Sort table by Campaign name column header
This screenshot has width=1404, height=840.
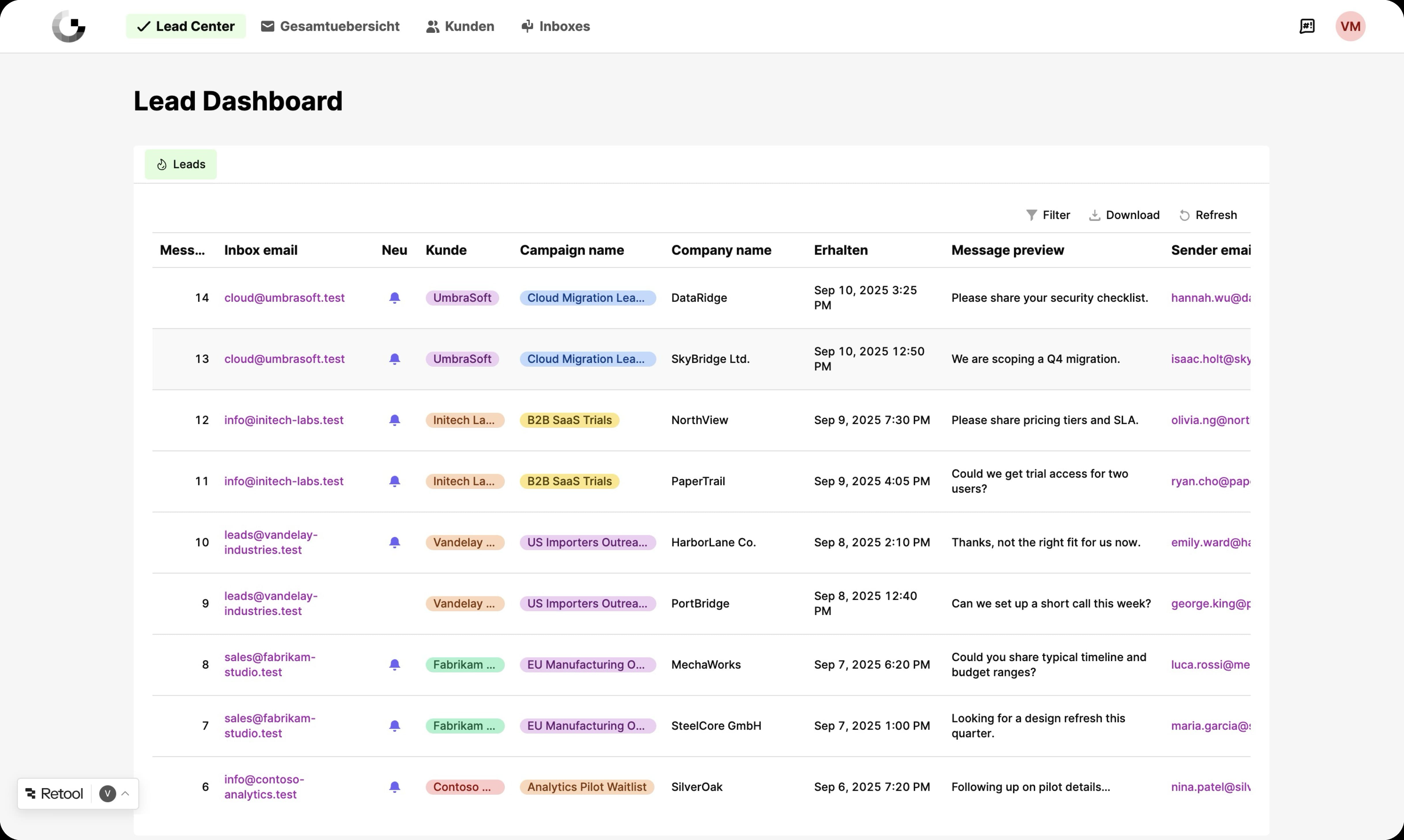571,250
